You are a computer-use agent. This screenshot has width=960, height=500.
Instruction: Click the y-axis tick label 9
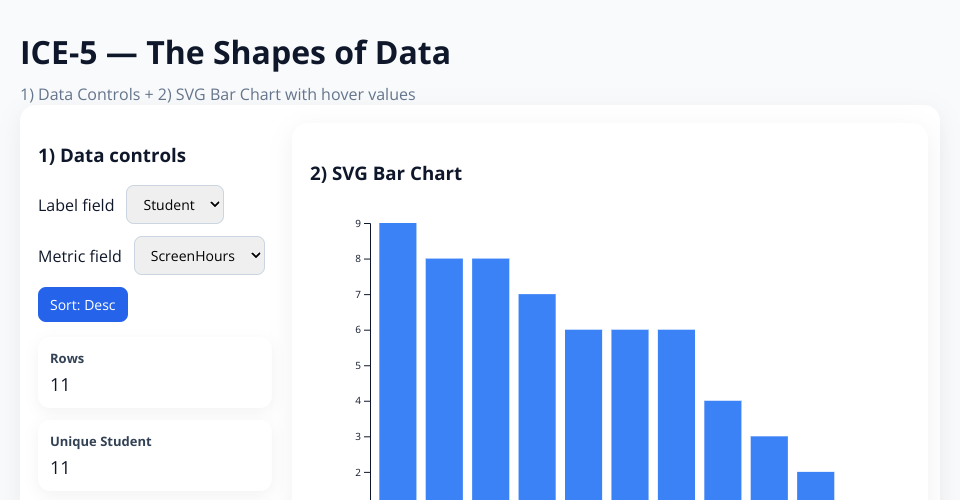click(x=357, y=224)
